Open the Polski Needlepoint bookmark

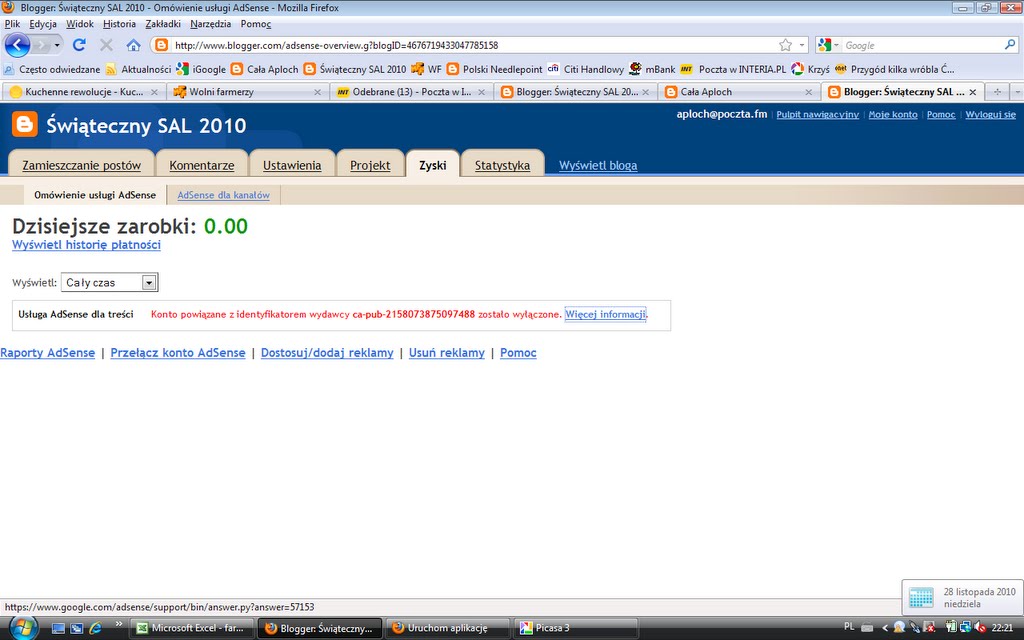coord(495,69)
